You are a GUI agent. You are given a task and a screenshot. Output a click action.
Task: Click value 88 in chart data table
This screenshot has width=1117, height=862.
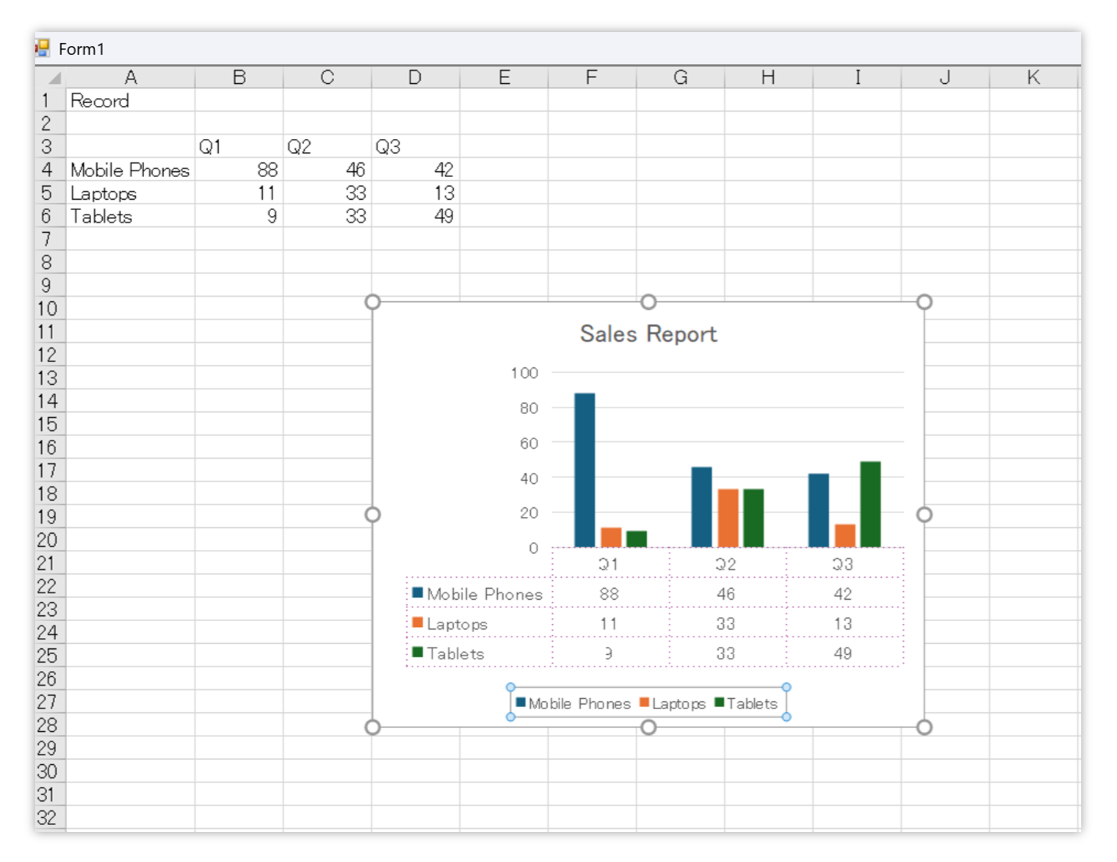point(609,593)
